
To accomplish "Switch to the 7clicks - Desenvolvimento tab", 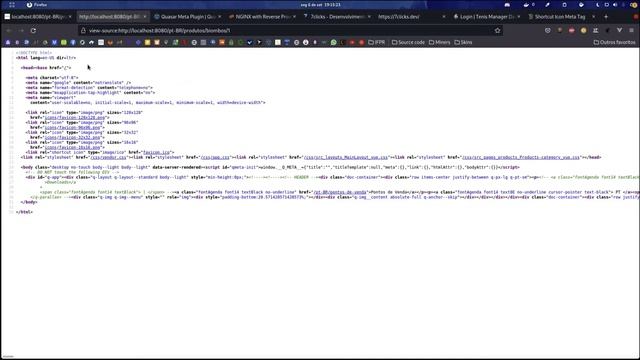I will (337, 17).
